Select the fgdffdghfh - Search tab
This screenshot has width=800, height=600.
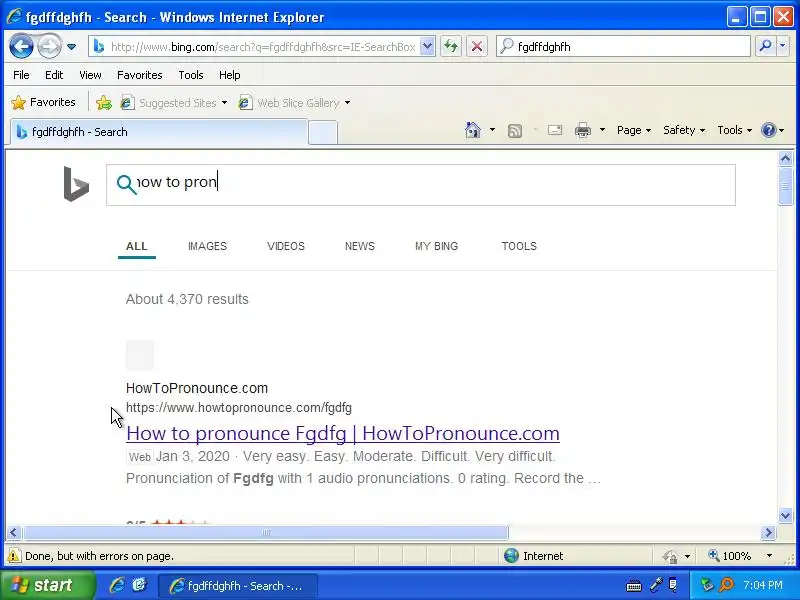pyautogui.click(x=159, y=132)
